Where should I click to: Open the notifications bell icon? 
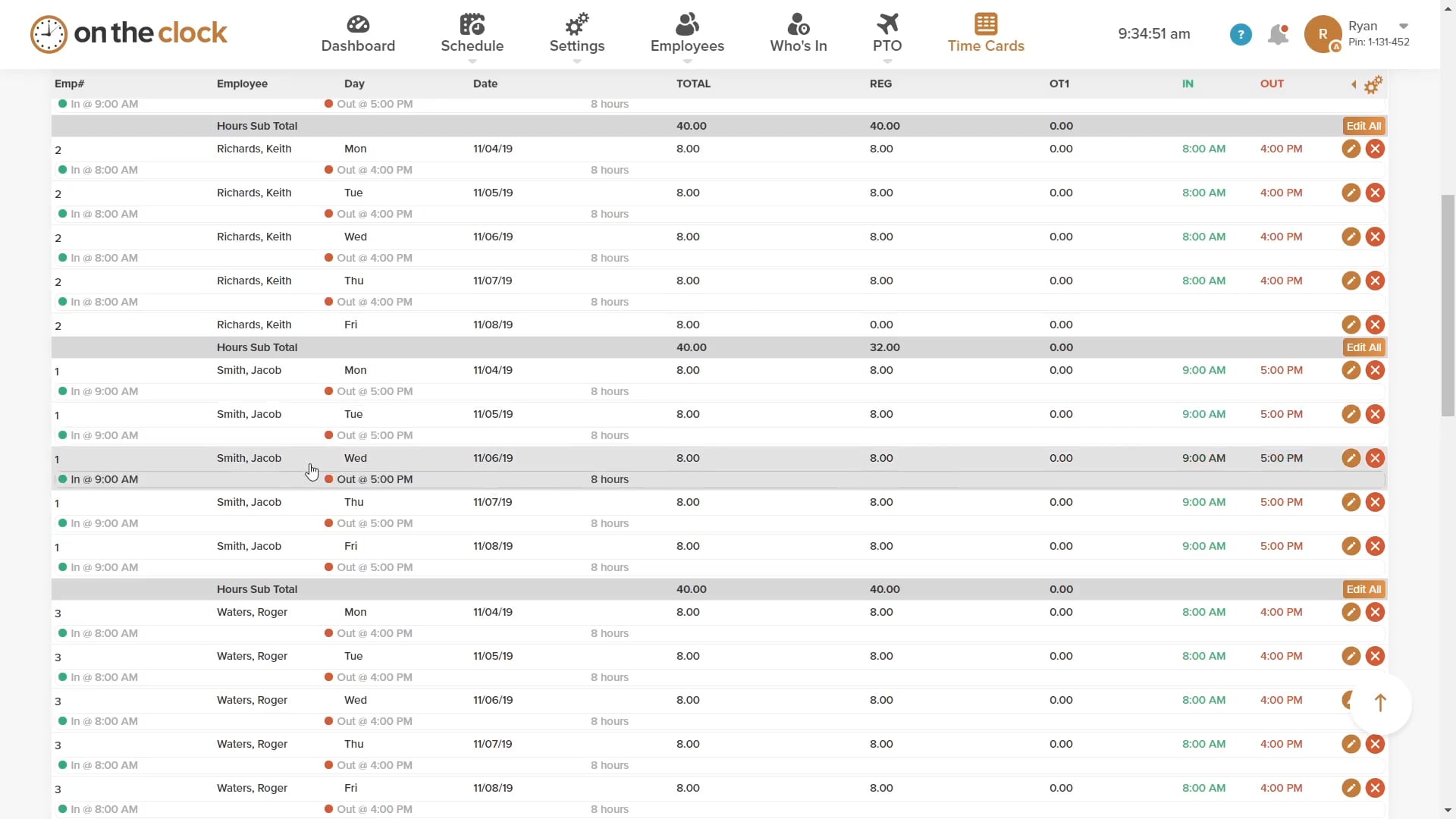pos(1279,34)
